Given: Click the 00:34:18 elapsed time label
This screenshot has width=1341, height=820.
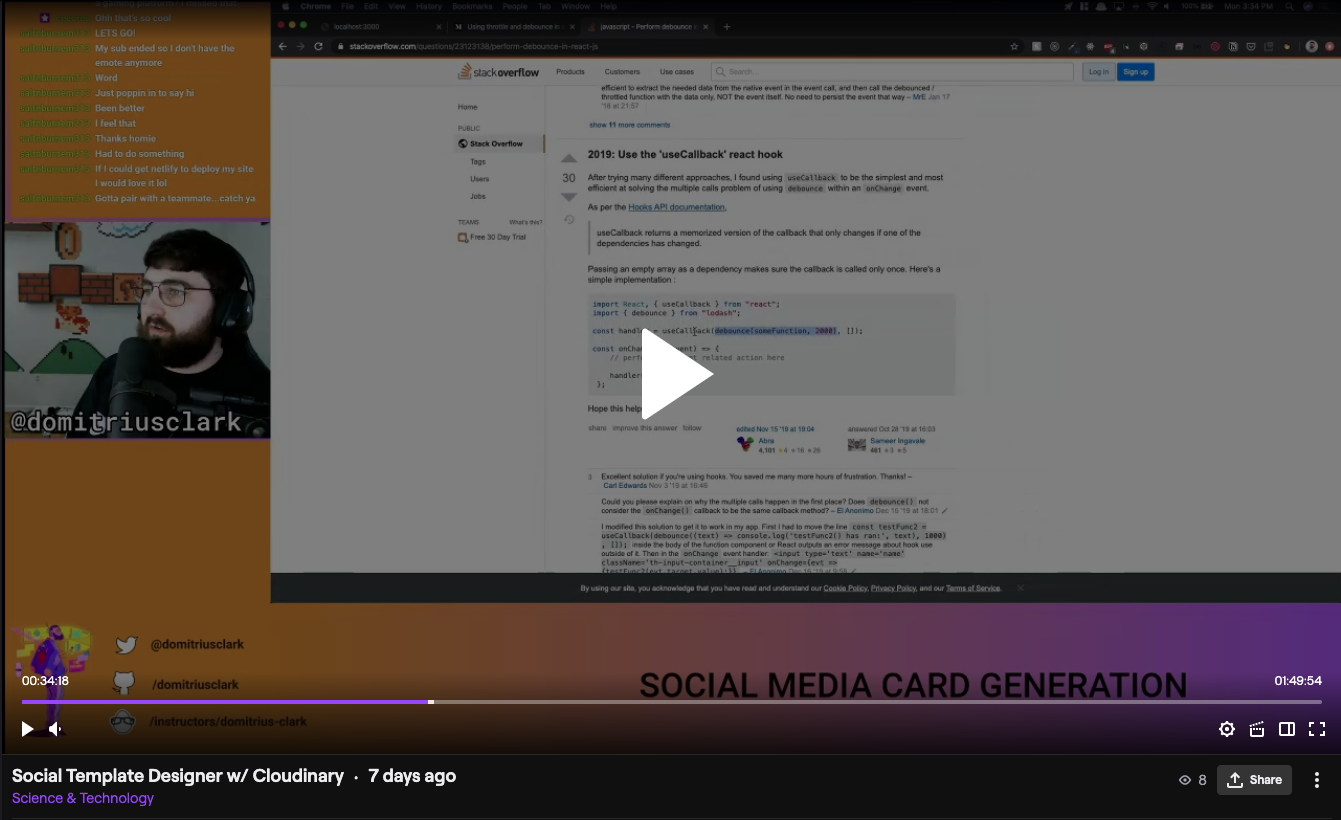Looking at the screenshot, I should point(45,681).
